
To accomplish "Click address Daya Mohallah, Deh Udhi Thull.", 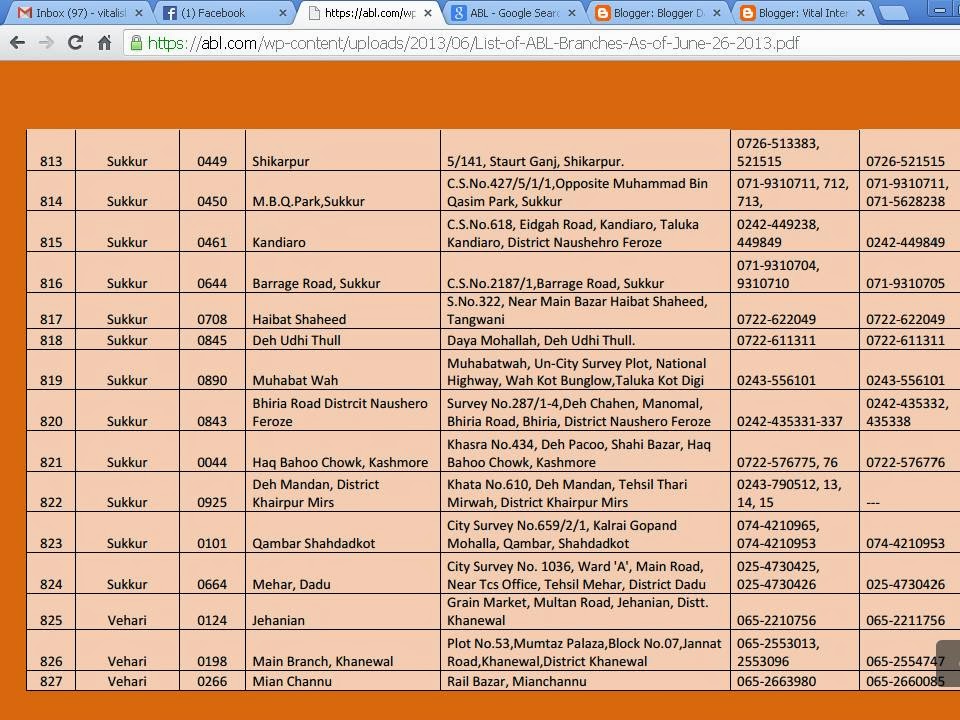I will point(541,340).
